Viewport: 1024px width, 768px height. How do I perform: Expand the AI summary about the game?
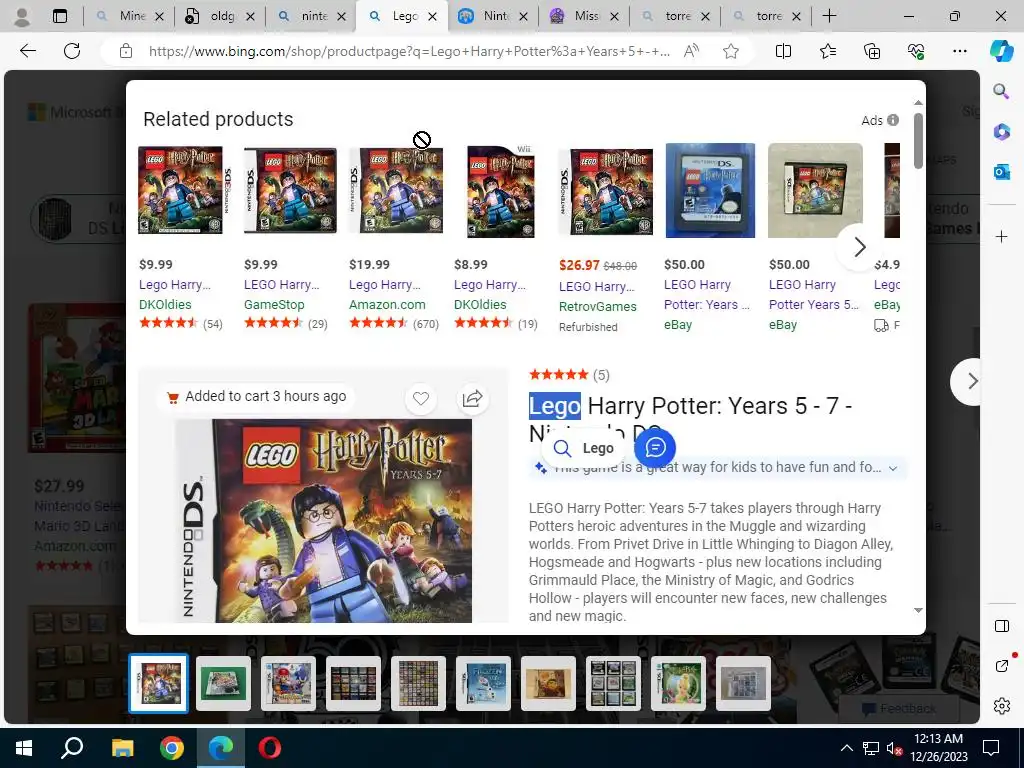893,468
